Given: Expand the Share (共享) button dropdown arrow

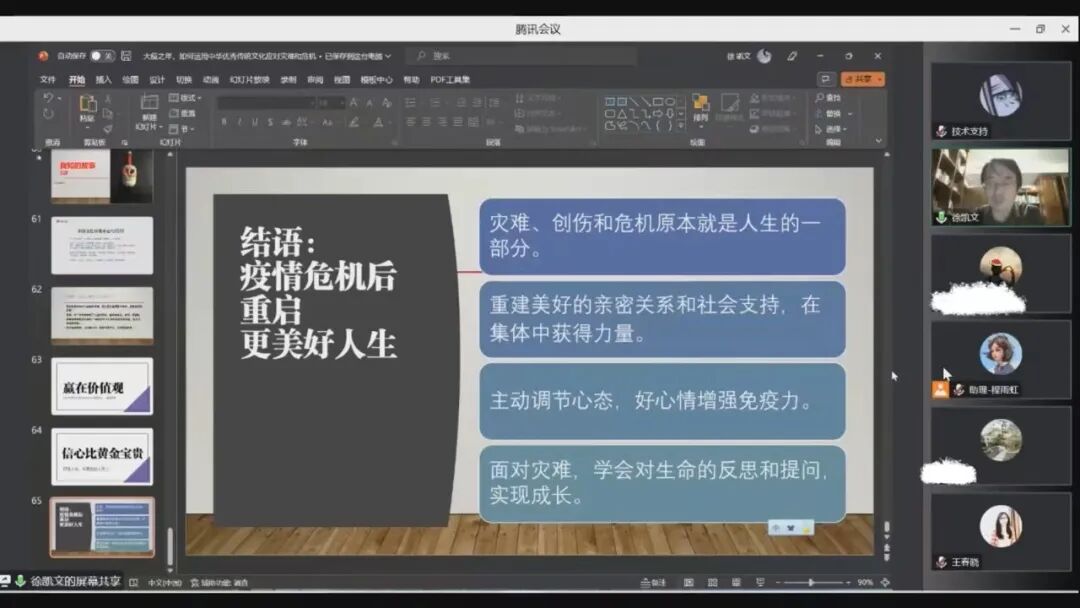Looking at the screenshot, I should (x=880, y=78).
